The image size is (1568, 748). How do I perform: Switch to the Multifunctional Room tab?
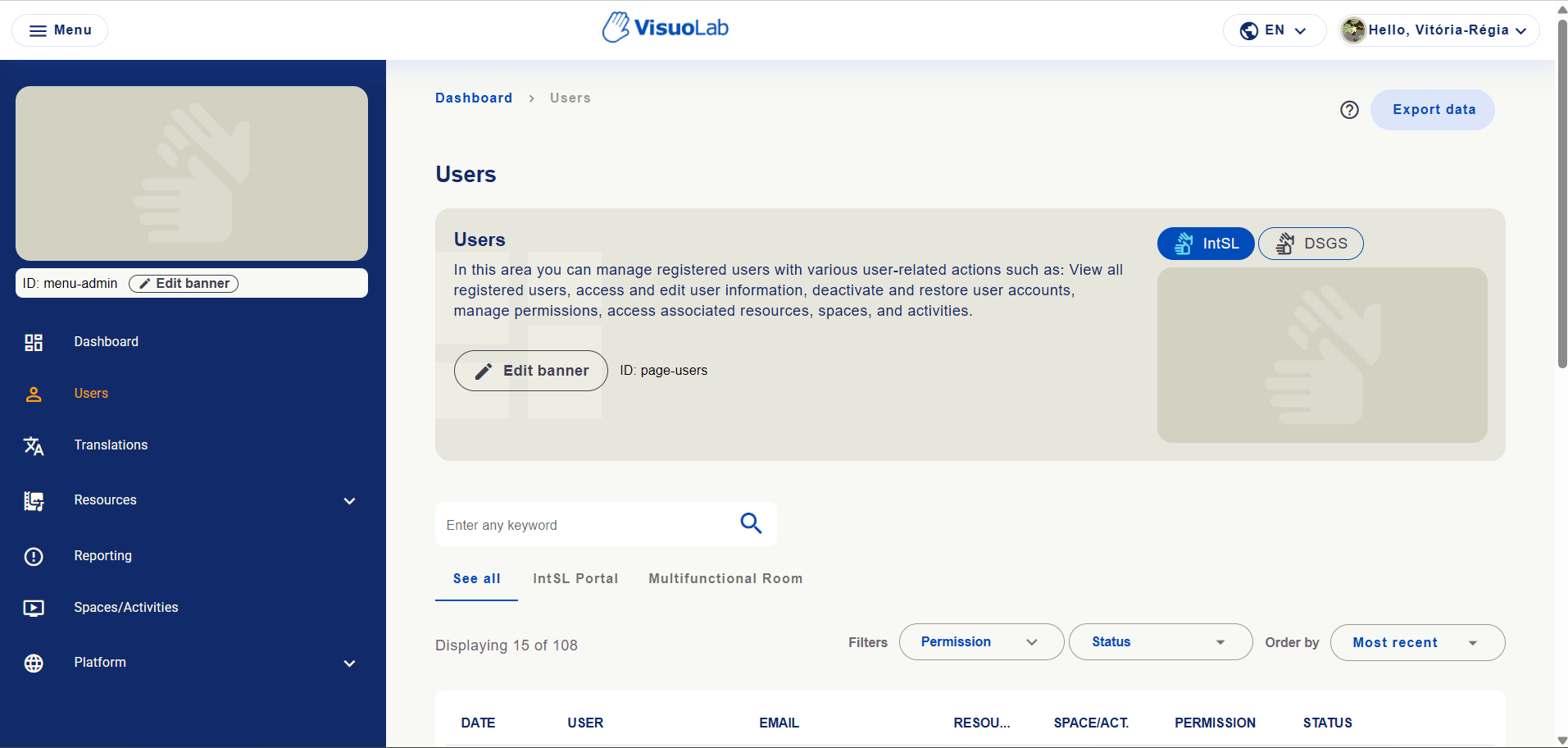click(725, 578)
